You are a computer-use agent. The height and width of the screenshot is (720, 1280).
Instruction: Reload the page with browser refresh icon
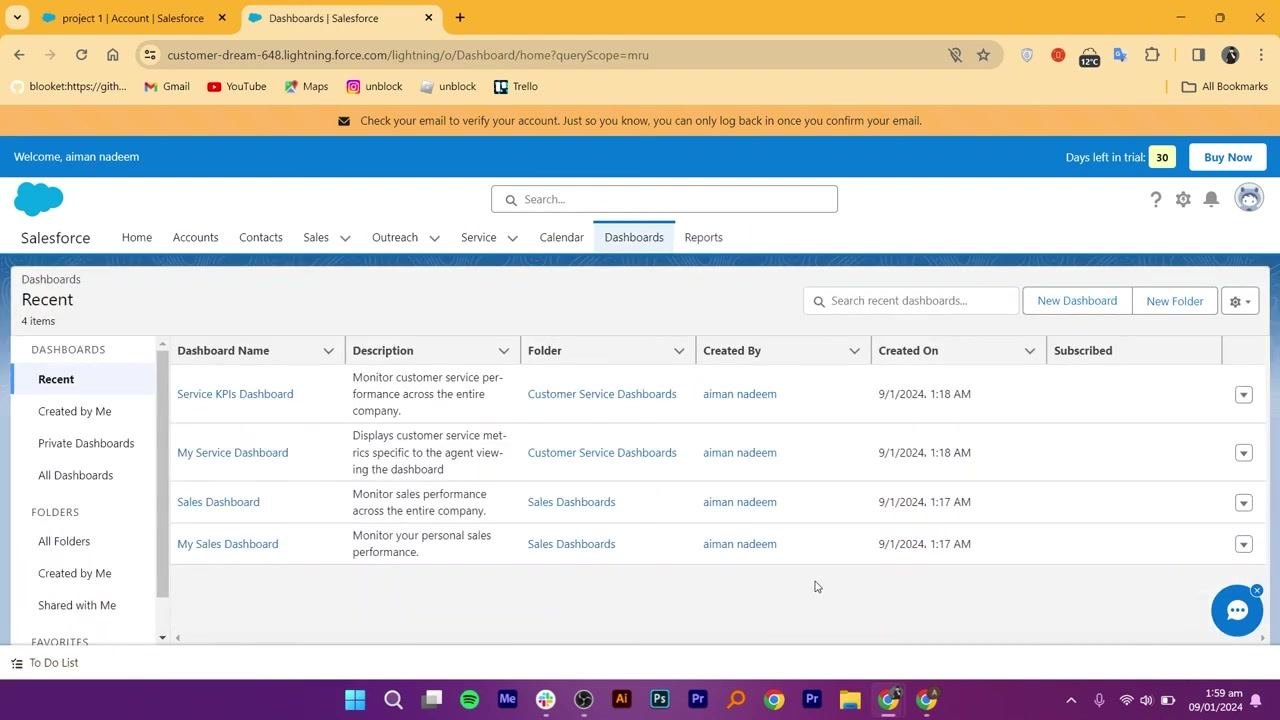click(81, 55)
